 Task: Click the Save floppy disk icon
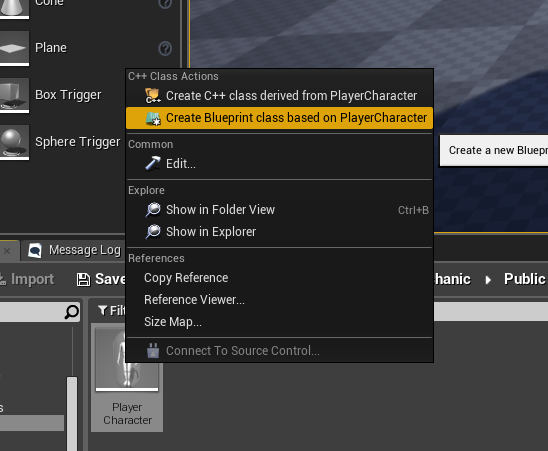pos(83,279)
